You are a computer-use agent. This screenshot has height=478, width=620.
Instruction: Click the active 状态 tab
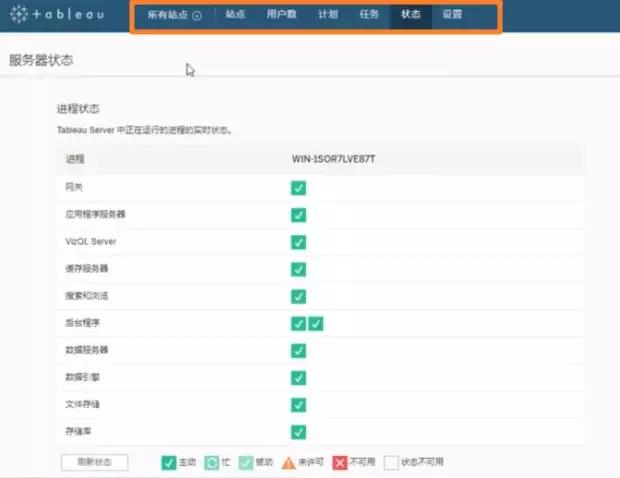(x=410, y=16)
